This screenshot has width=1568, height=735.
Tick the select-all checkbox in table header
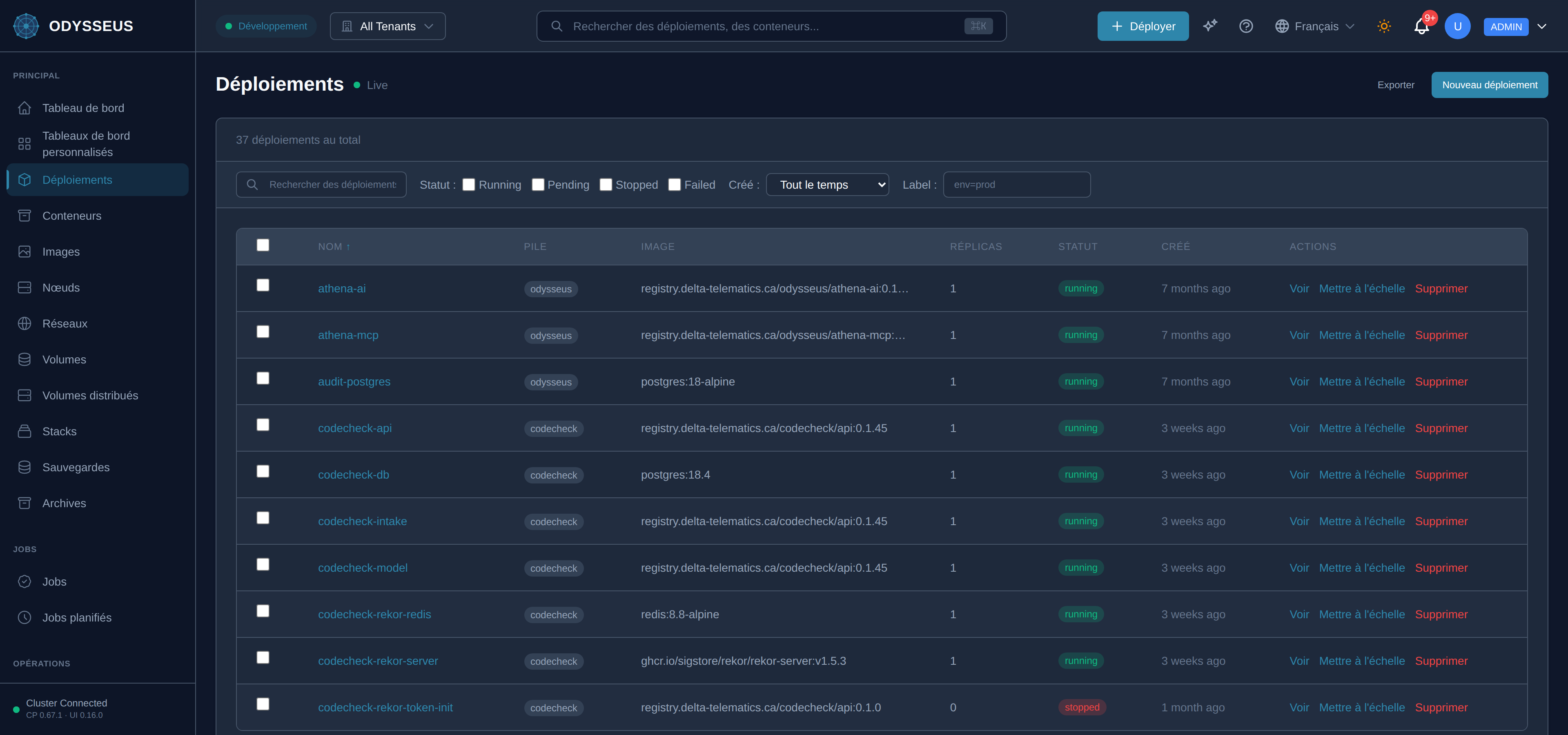click(263, 245)
